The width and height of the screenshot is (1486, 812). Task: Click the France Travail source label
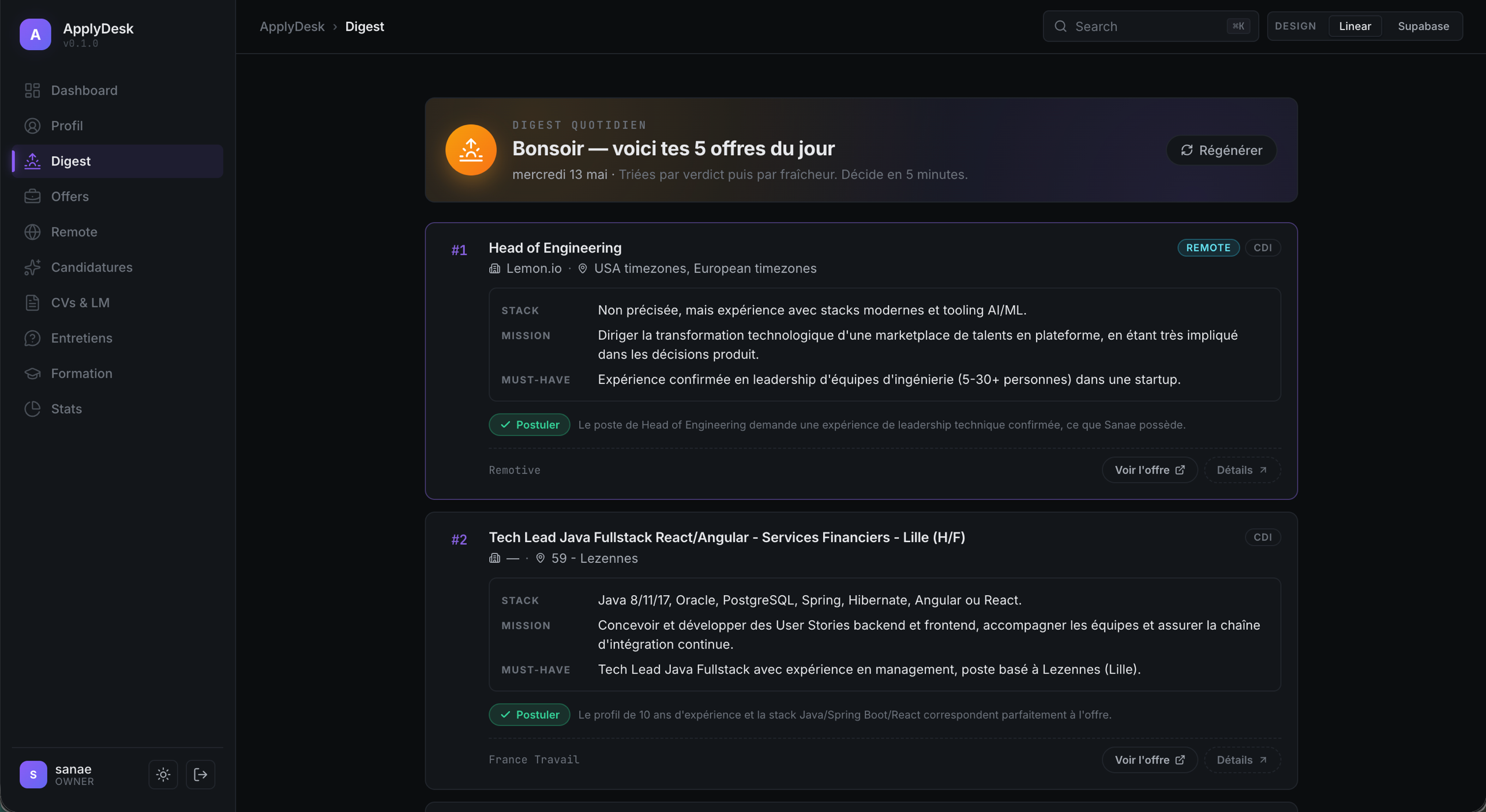(x=534, y=760)
